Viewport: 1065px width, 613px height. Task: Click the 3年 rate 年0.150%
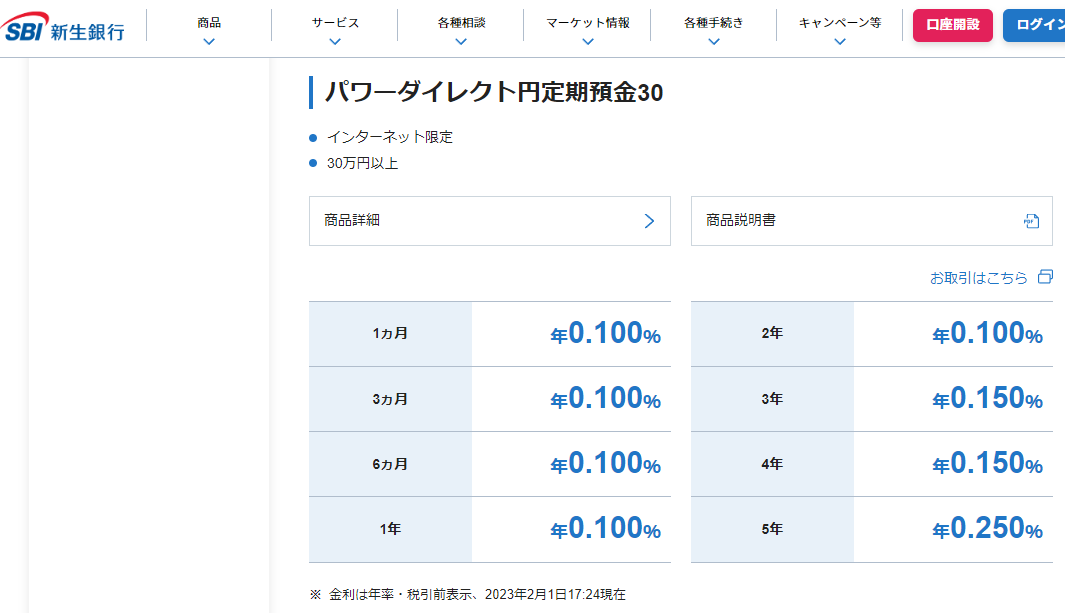pyautogui.click(x=988, y=398)
